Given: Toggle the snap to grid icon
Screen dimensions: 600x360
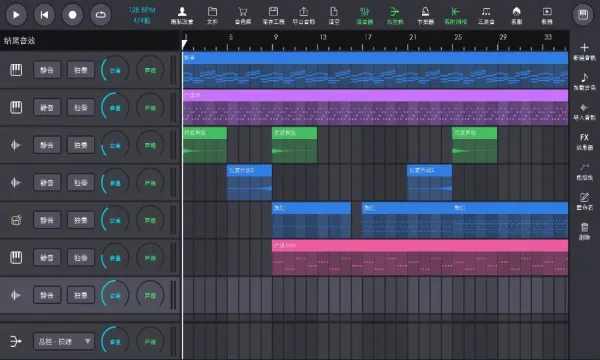Looking at the screenshot, I should pyautogui.click(x=455, y=15).
